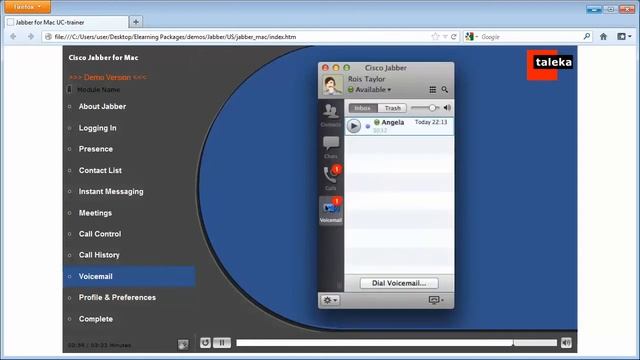Mute the trainer player speaker icon
The height and width of the screenshot is (360, 640).
(x=566, y=343)
